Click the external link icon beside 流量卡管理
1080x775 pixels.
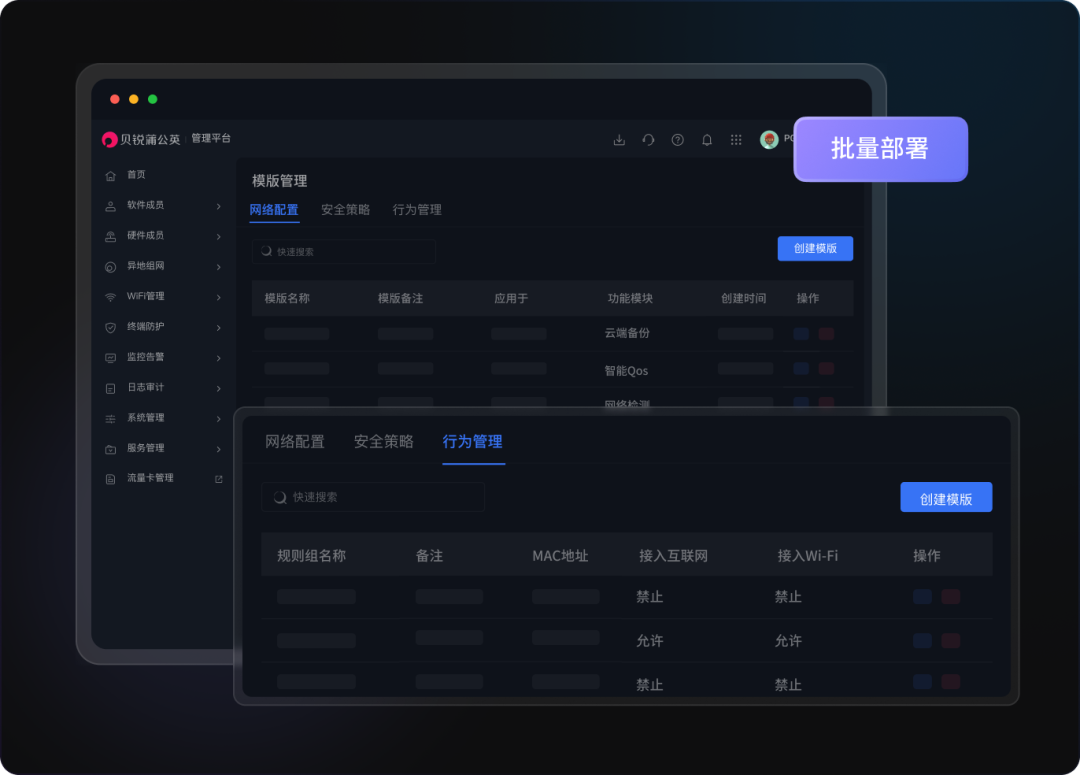[219, 479]
